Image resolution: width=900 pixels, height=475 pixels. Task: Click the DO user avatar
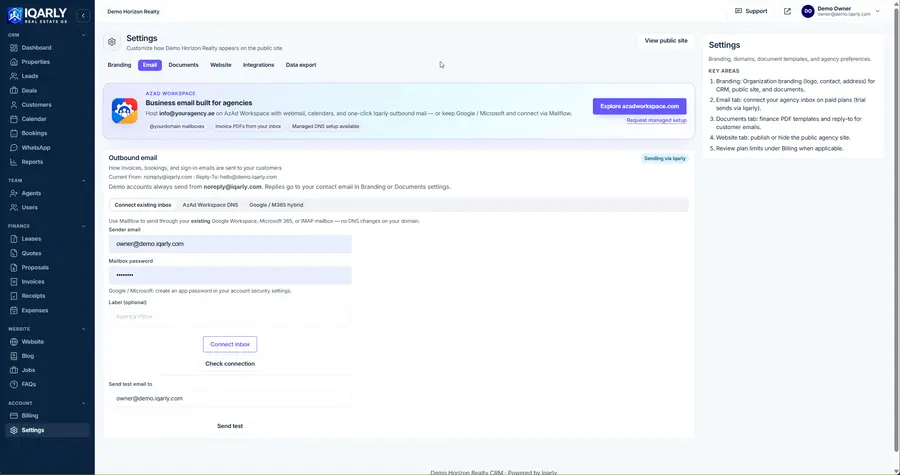click(x=808, y=11)
